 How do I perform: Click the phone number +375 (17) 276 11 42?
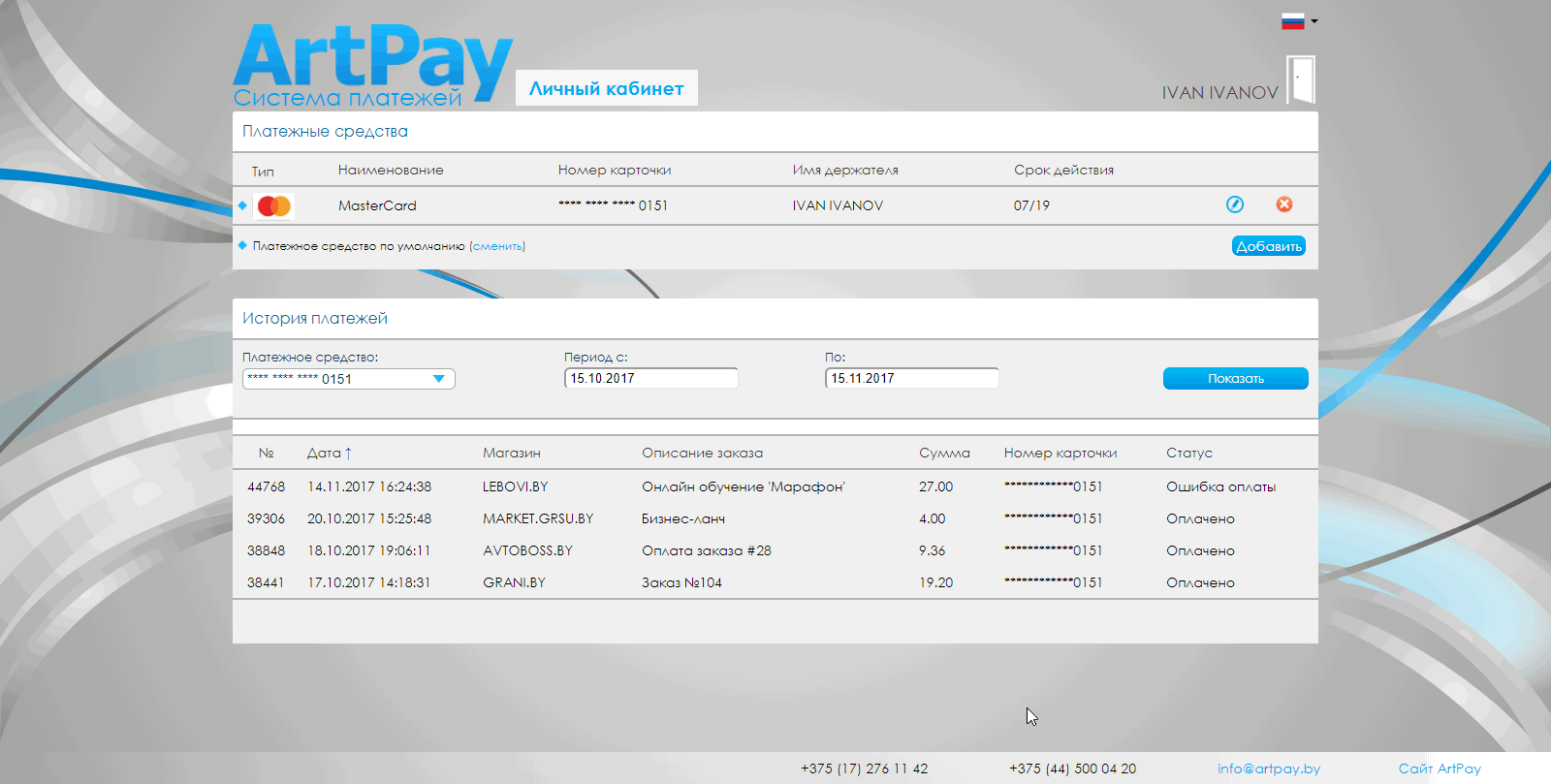864,768
